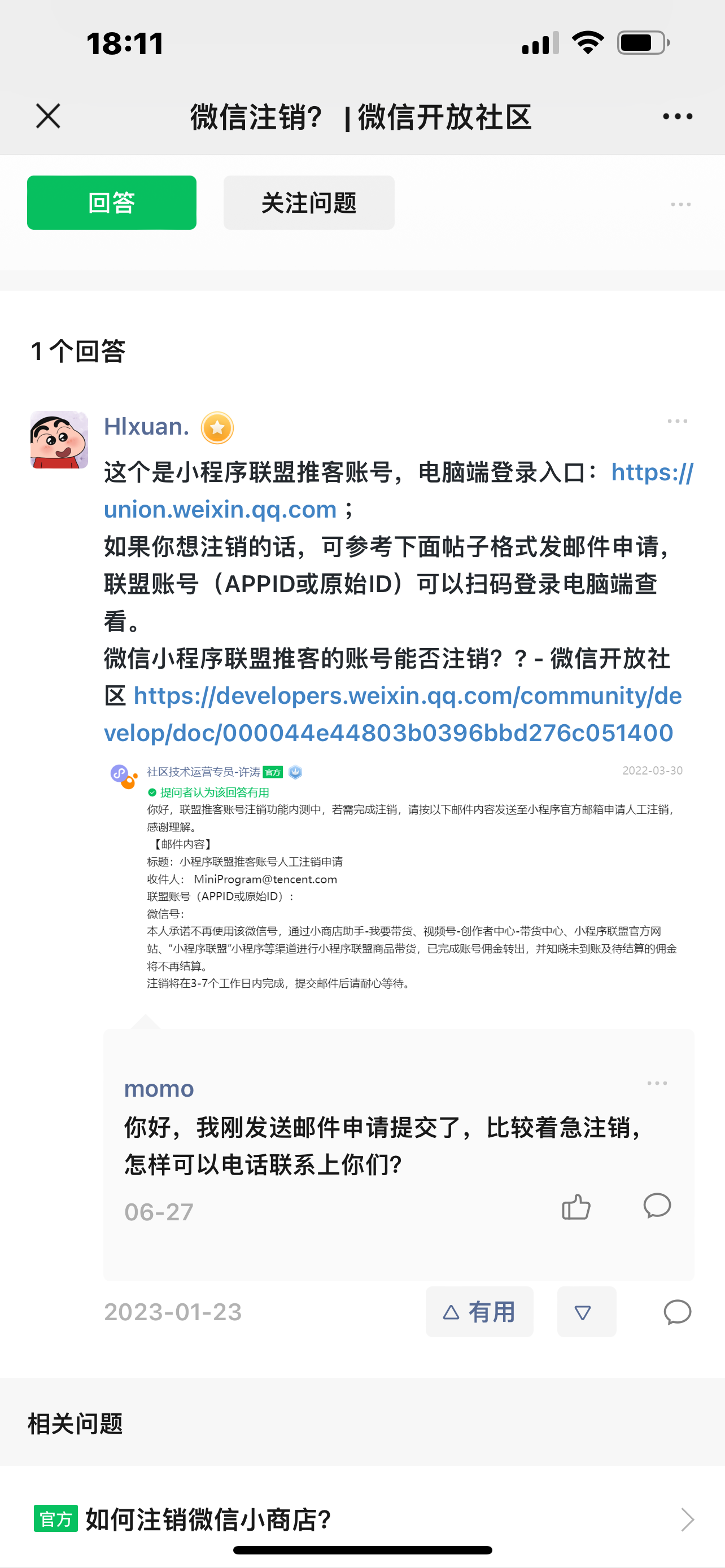Open answer's more options ellipsis
Viewport: 725px width, 1568px height.
tap(677, 421)
